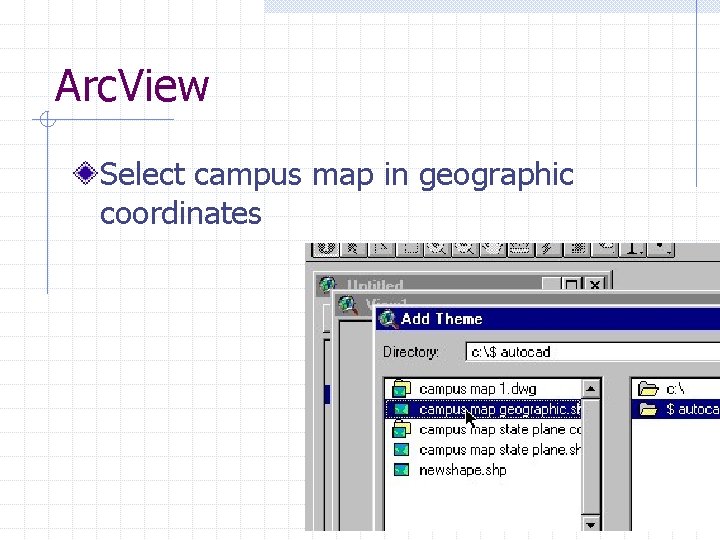Open the $ autocad folder in directory tree
720x540 pixels.
pos(677,409)
